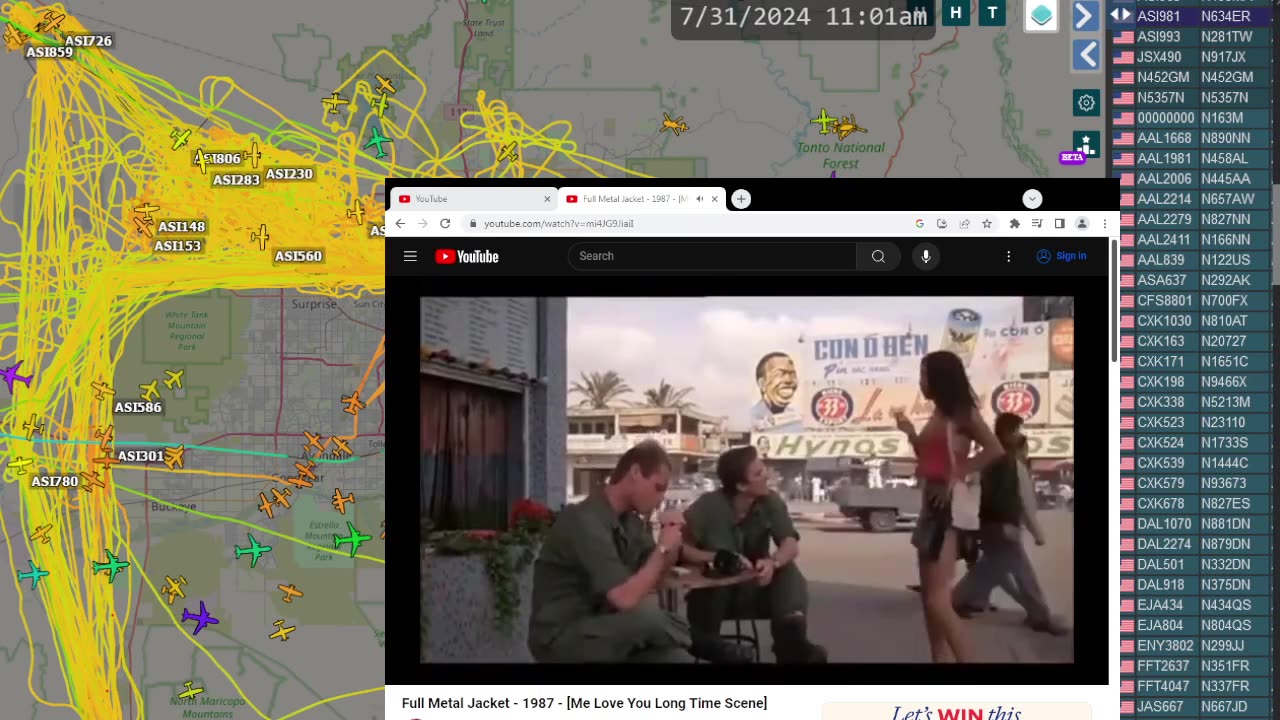
Task: Click the ASI859 flight label on map
Action: click(x=49, y=52)
